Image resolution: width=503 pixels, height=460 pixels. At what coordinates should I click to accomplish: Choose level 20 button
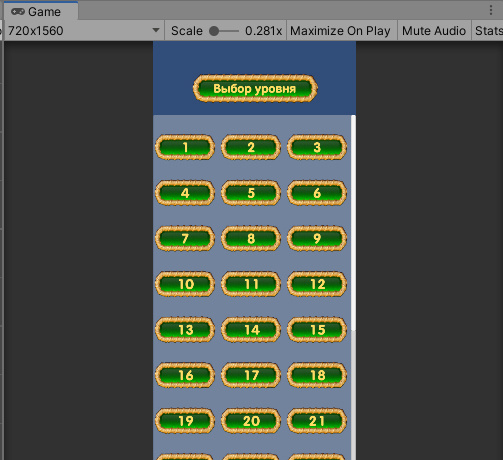pos(251,421)
